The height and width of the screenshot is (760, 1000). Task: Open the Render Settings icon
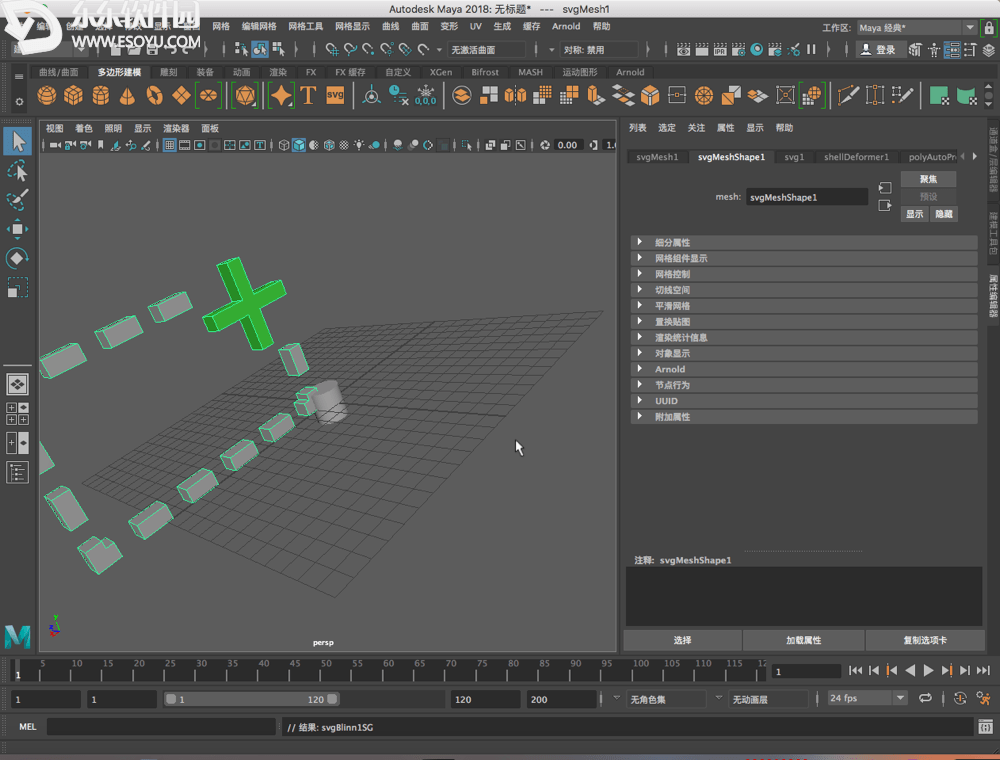tap(739, 50)
